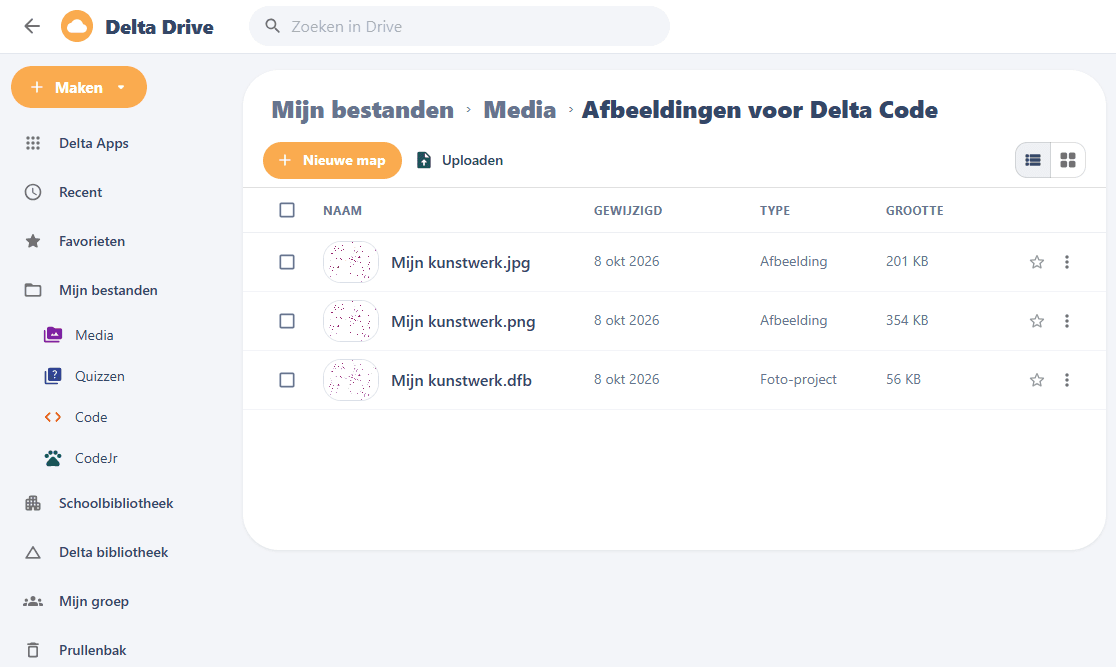This screenshot has height=667, width=1116.
Task: Go to Media breadcrumb
Action: click(520, 110)
